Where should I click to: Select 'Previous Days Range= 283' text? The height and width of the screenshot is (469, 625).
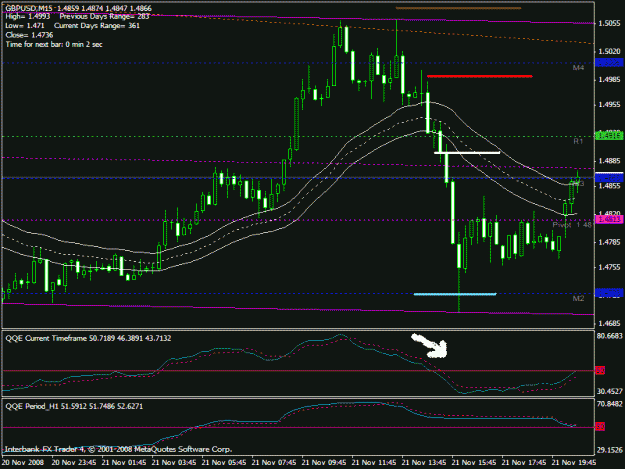104,16
